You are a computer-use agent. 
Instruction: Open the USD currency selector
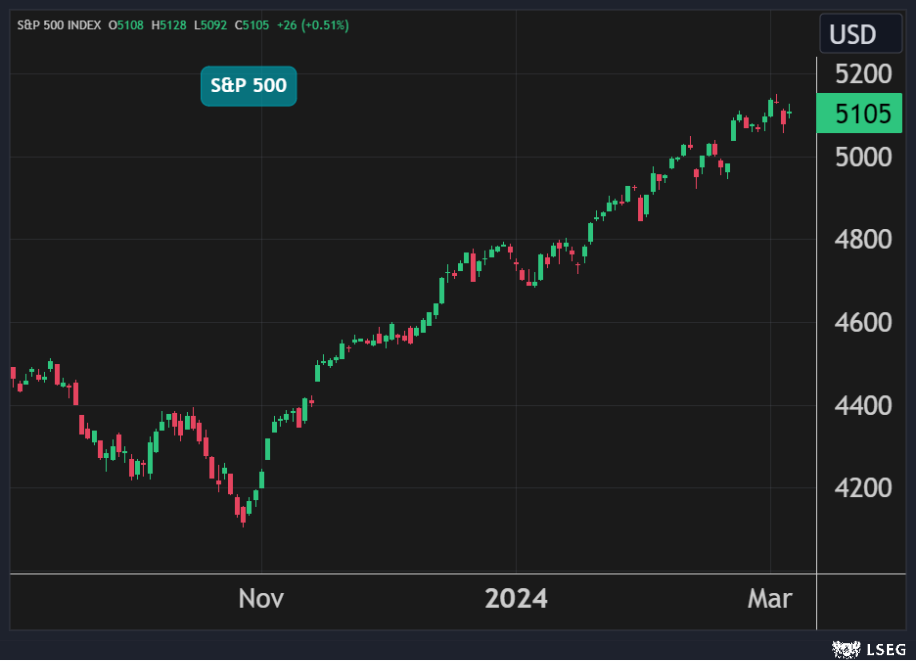click(x=852, y=36)
